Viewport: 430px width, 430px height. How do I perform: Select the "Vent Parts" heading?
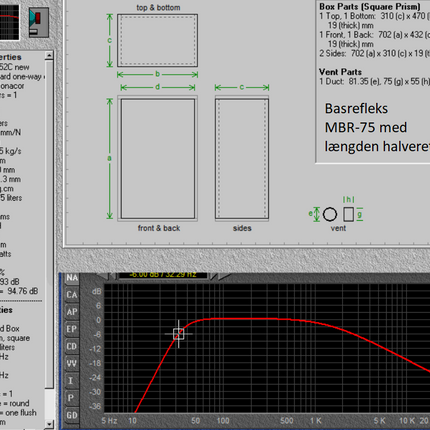[x=340, y=72]
